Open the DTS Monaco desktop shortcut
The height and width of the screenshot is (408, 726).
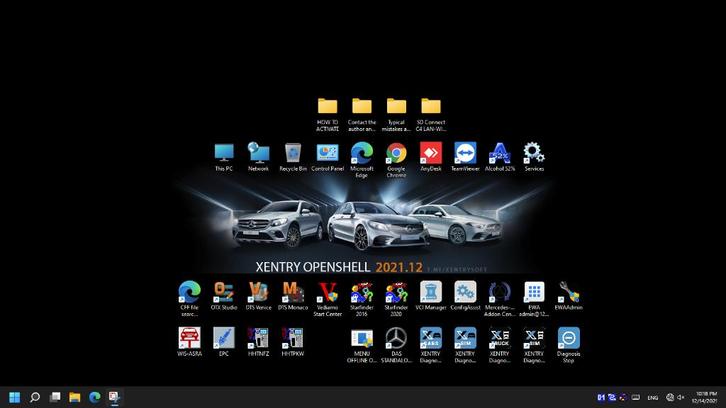coord(293,291)
